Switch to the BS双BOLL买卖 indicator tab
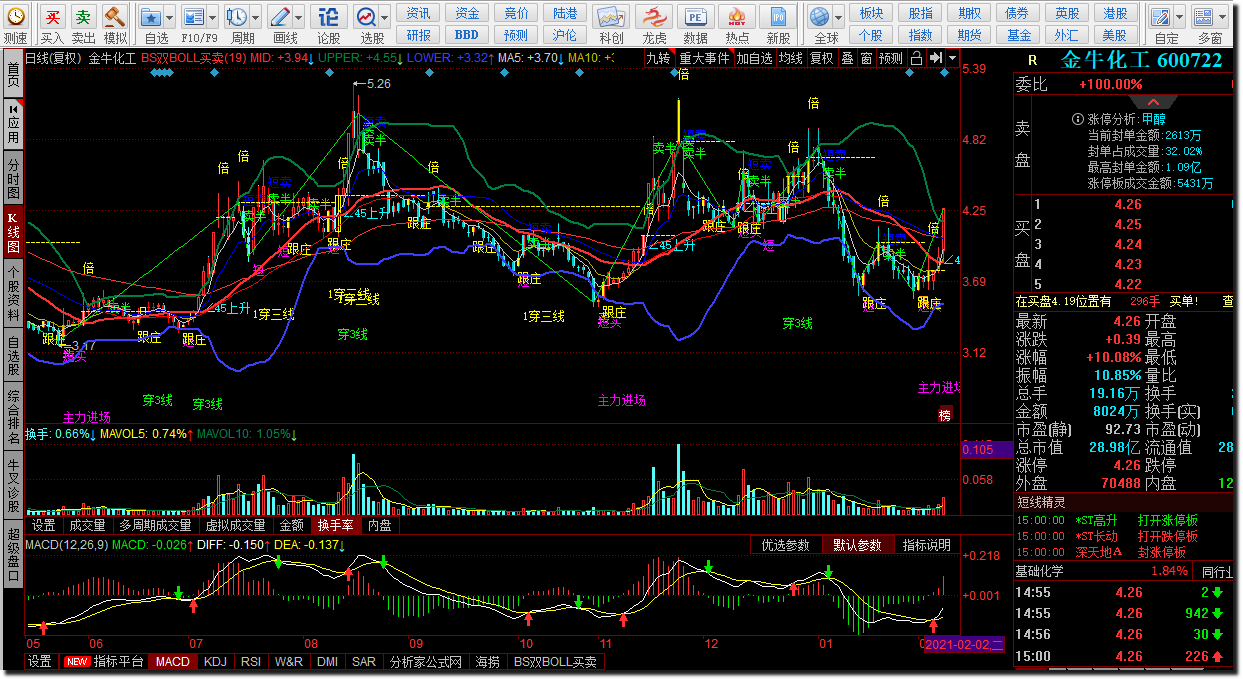 pyautogui.click(x=556, y=662)
